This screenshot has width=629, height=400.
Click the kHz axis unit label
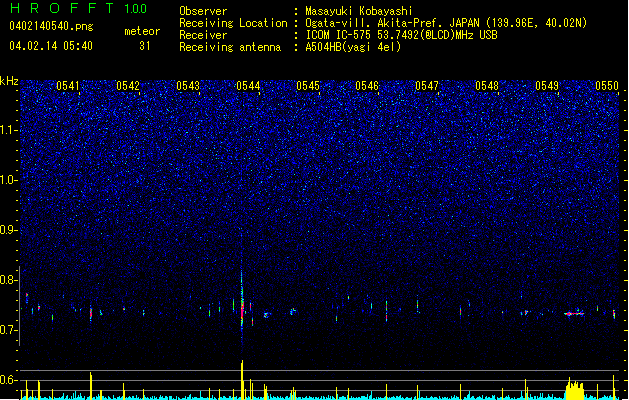(9, 81)
